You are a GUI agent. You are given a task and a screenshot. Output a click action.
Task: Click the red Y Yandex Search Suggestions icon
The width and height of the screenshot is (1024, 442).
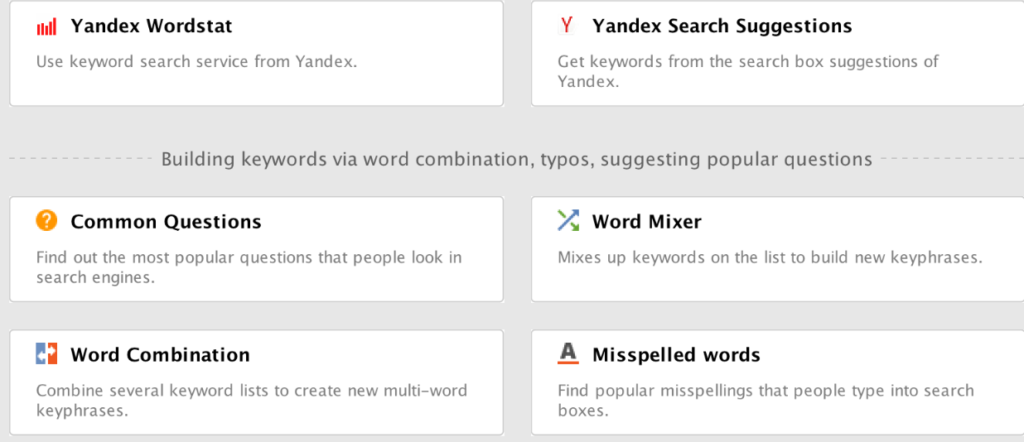pos(567,26)
